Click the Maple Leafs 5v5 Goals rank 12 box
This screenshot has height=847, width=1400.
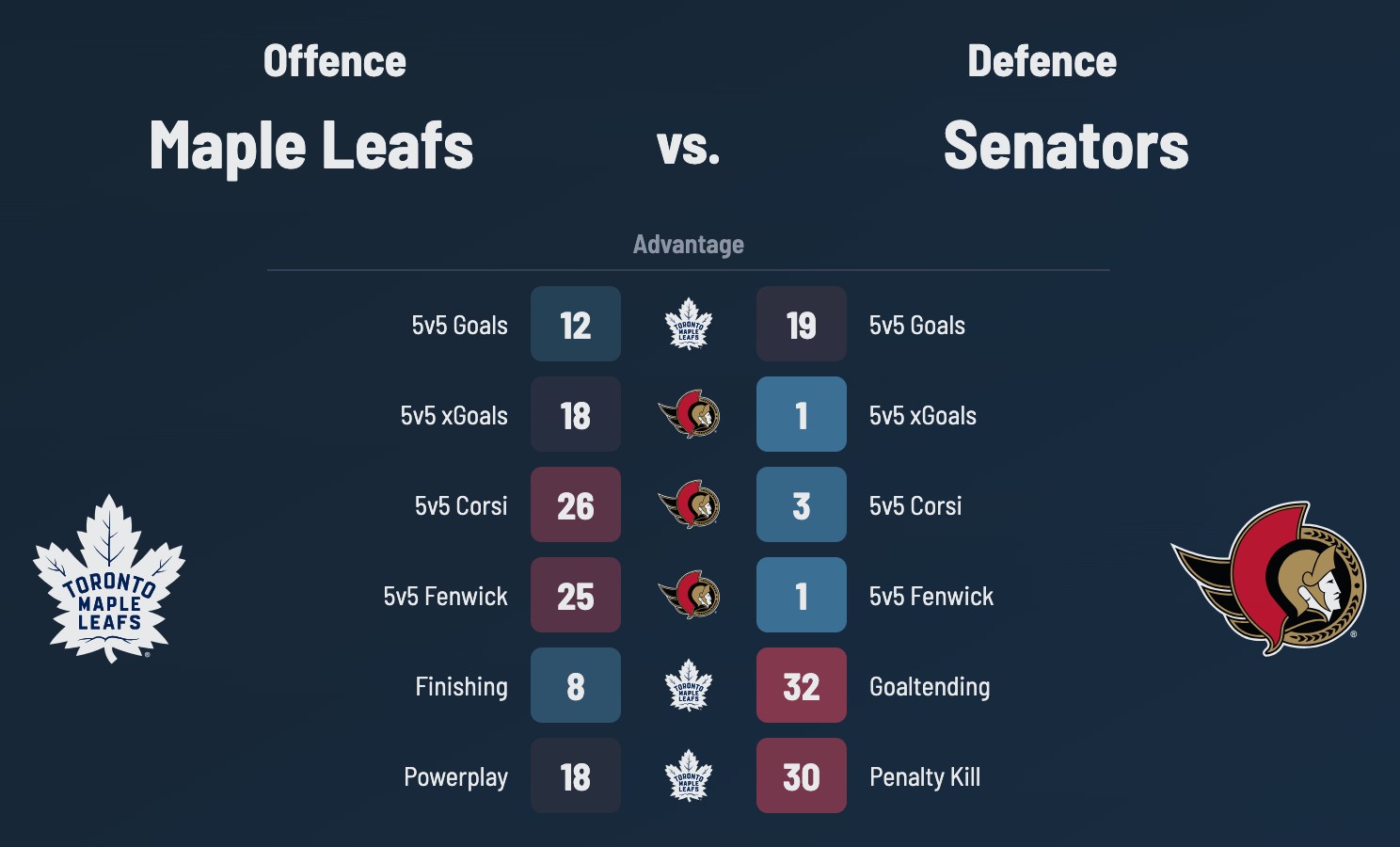tap(576, 325)
